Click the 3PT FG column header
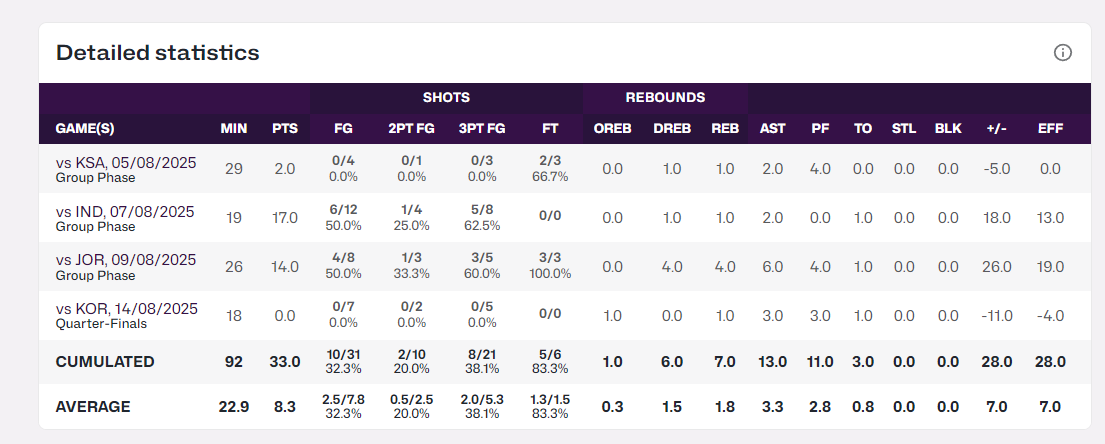 pos(482,128)
